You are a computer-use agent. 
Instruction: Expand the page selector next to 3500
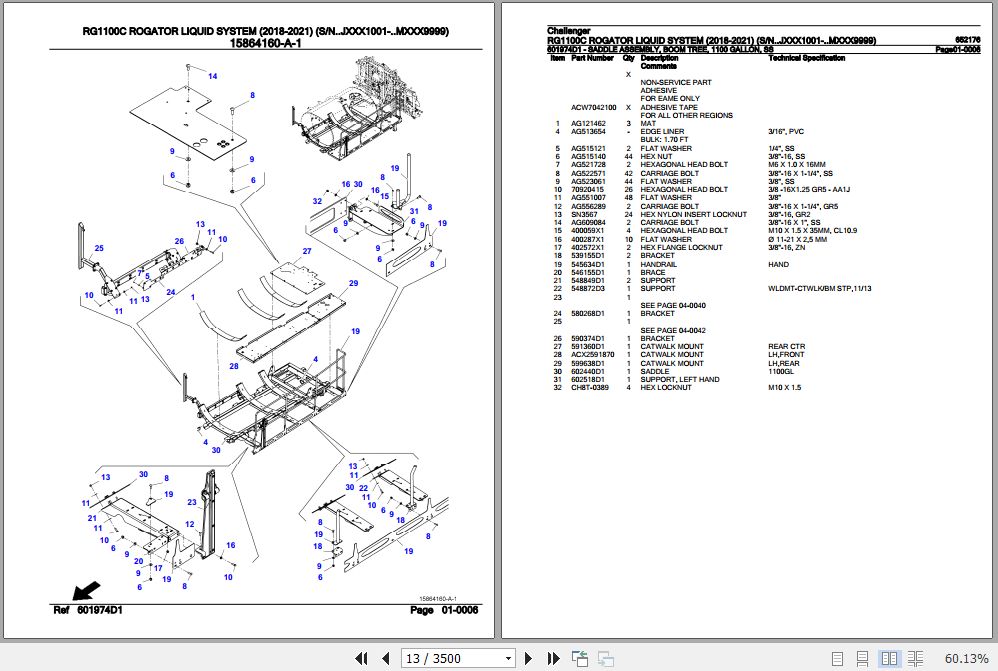pyautogui.click(x=509, y=658)
